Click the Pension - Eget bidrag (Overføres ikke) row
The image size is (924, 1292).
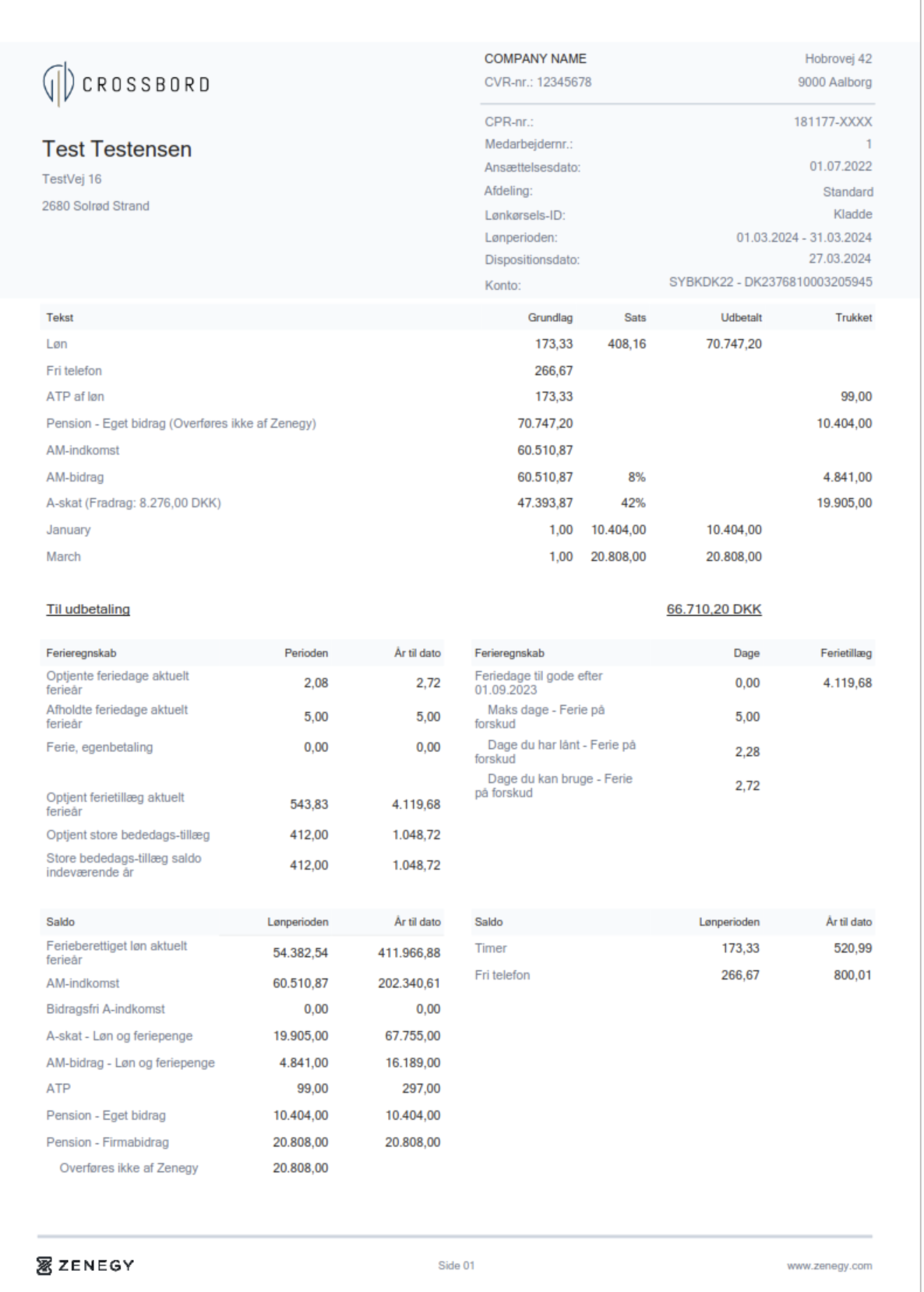[x=181, y=423]
